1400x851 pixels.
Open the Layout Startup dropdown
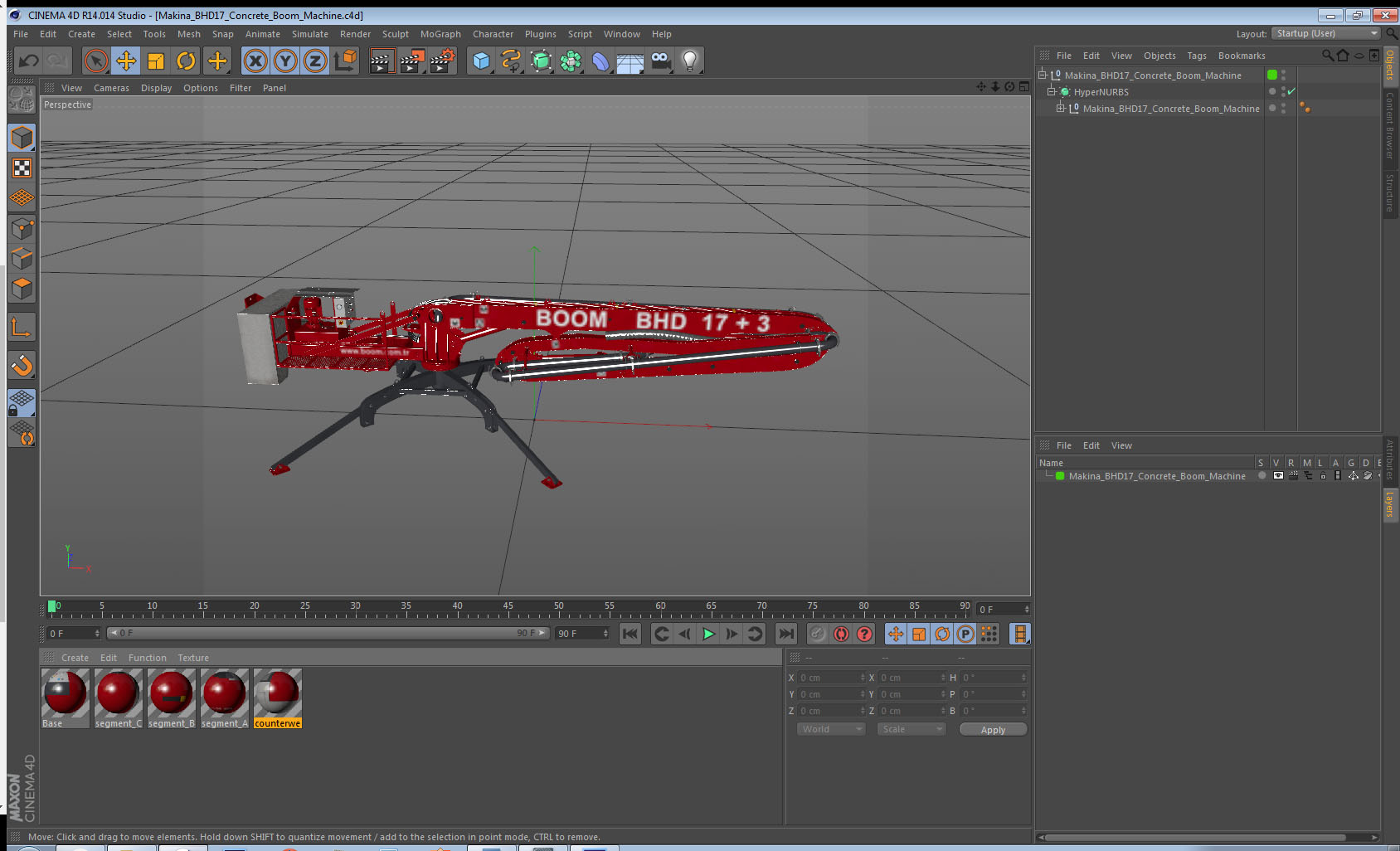click(1325, 33)
